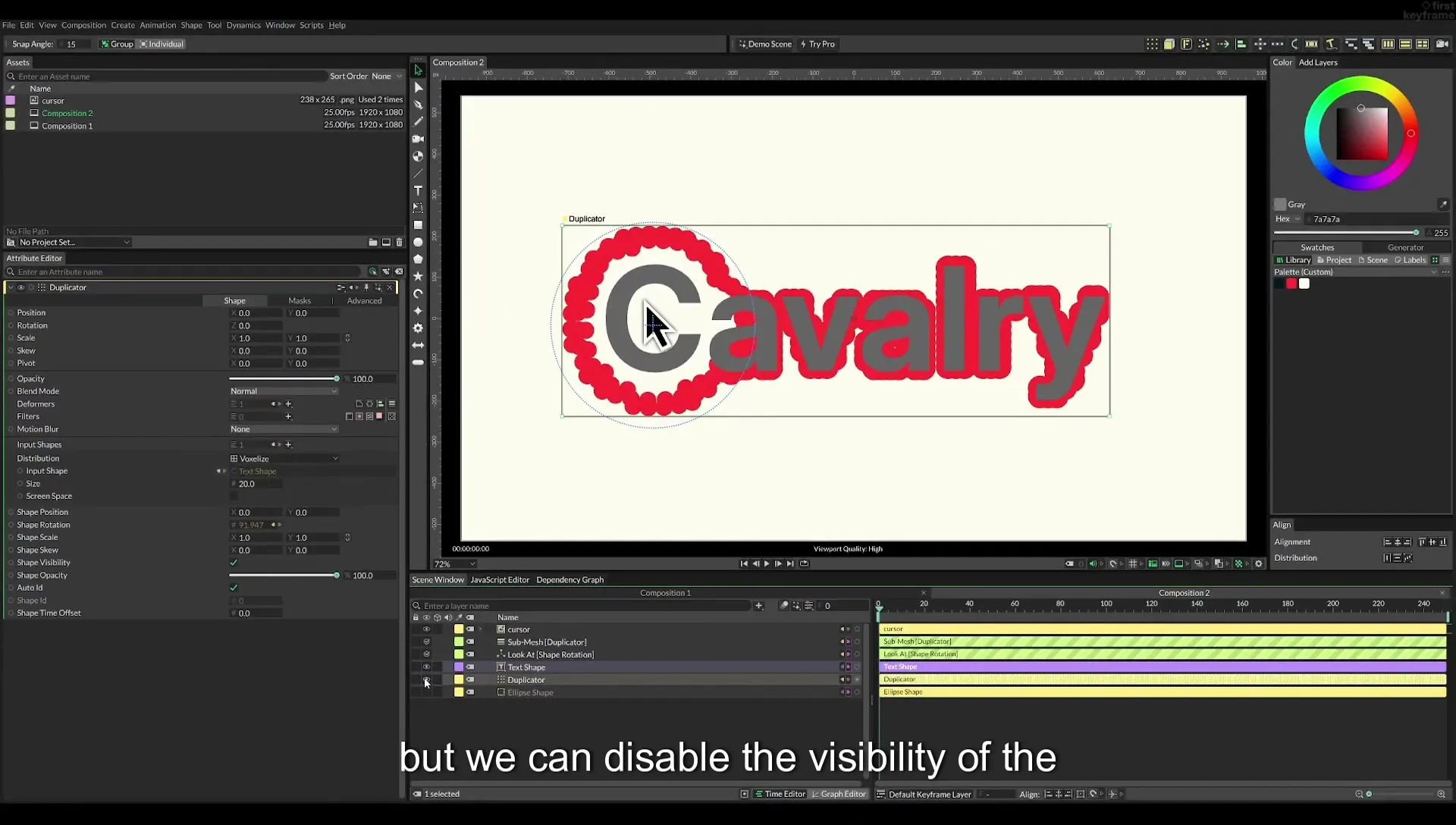1456x825 pixels.
Task: Select the Camera tool in the toolbox
Action: coord(418,139)
